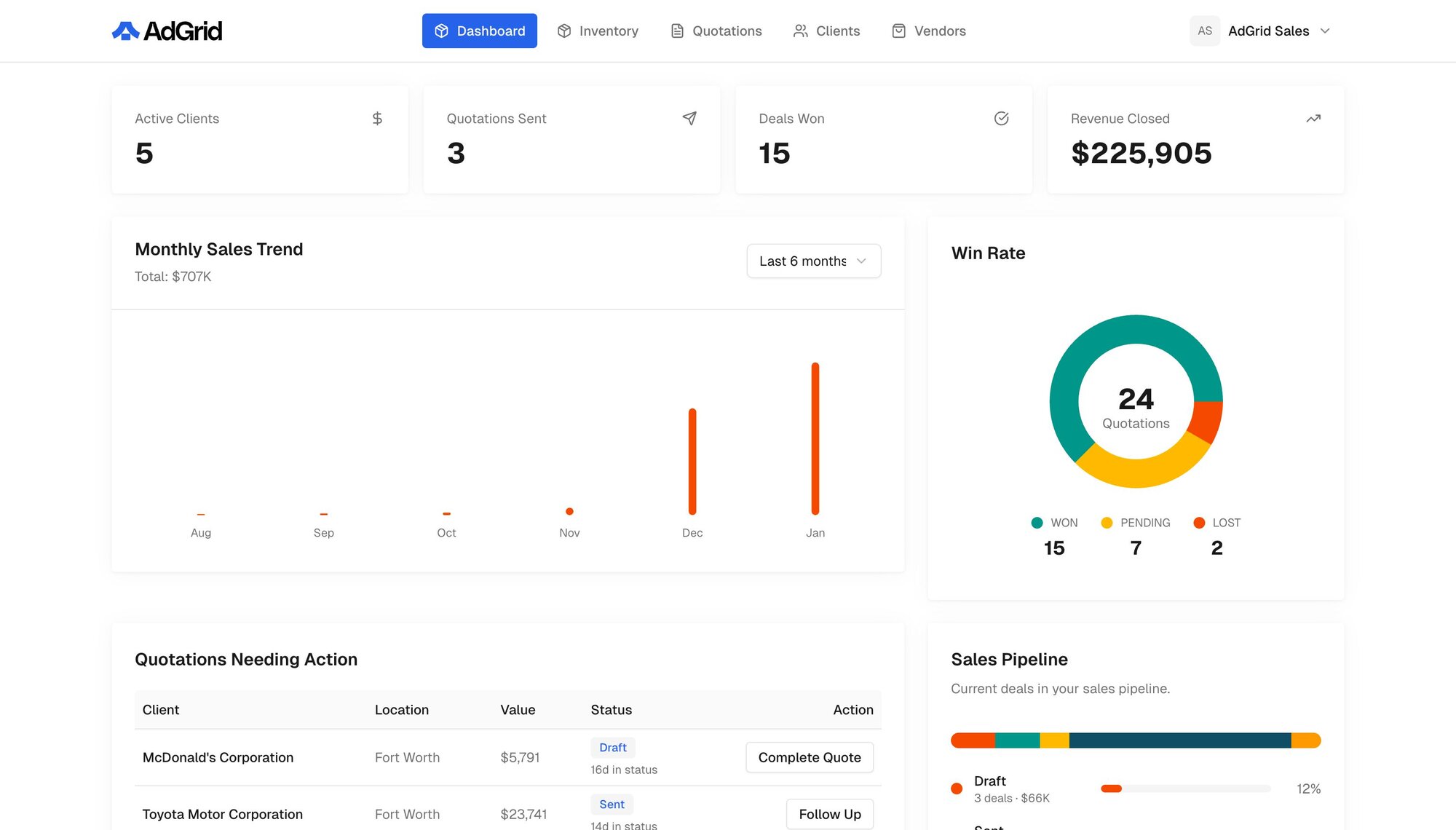Click Follow Up for Toyota Motor Corporation
This screenshot has height=830, width=1456.
click(x=829, y=814)
